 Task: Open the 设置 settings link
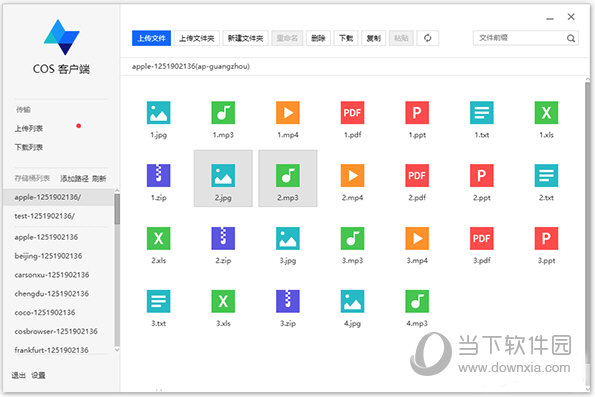point(38,375)
